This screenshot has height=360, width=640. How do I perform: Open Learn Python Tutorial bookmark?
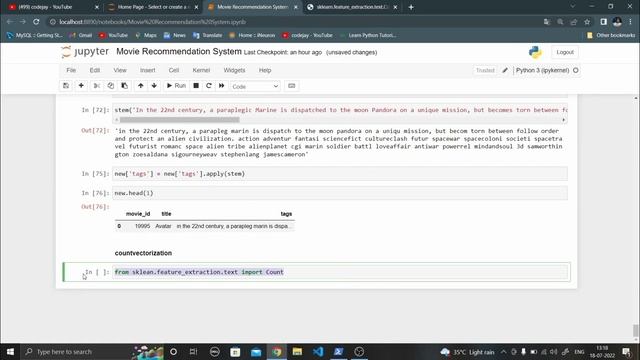[x=368, y=36]
